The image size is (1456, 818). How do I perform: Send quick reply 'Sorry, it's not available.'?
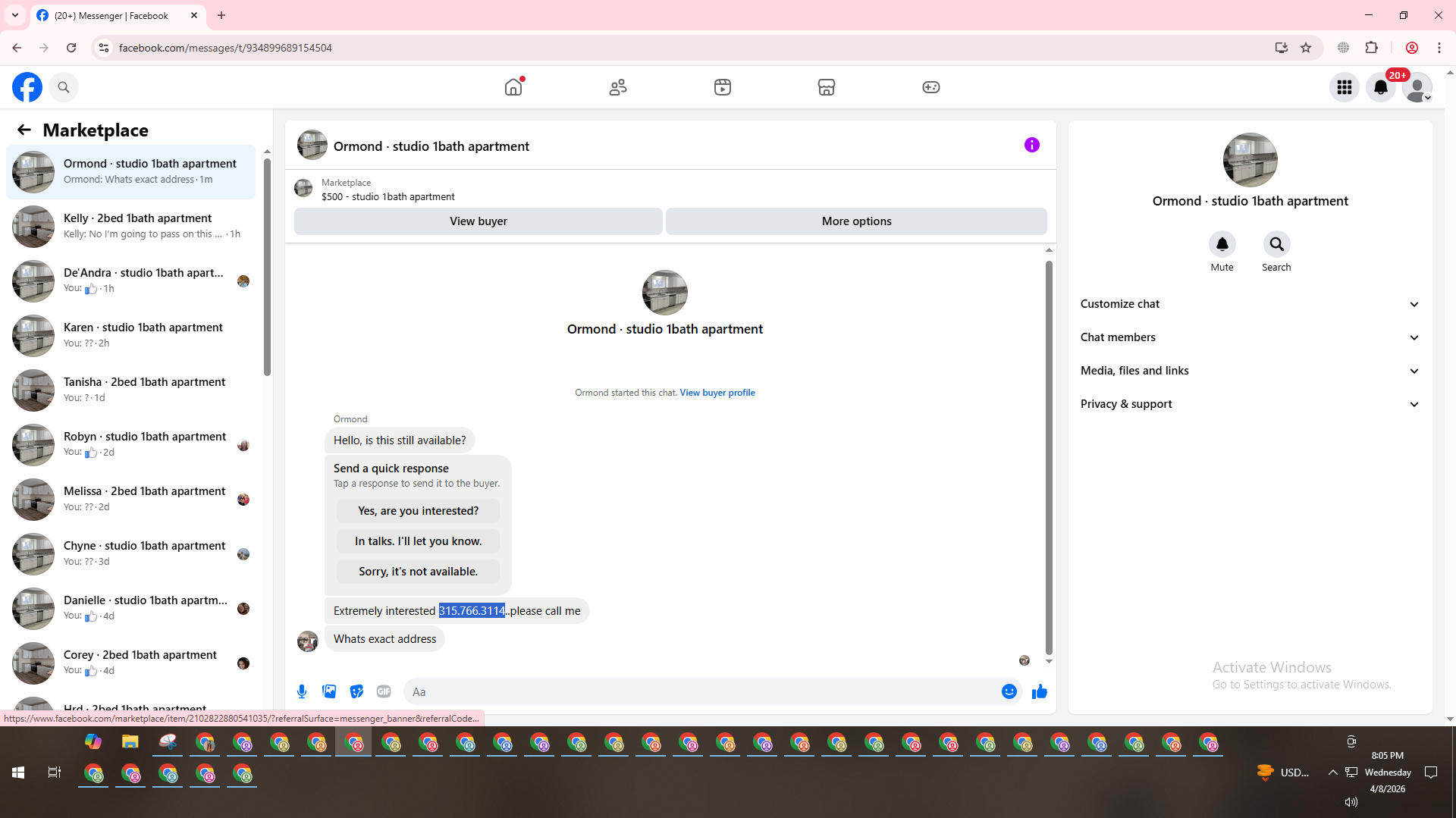(419, 572)
